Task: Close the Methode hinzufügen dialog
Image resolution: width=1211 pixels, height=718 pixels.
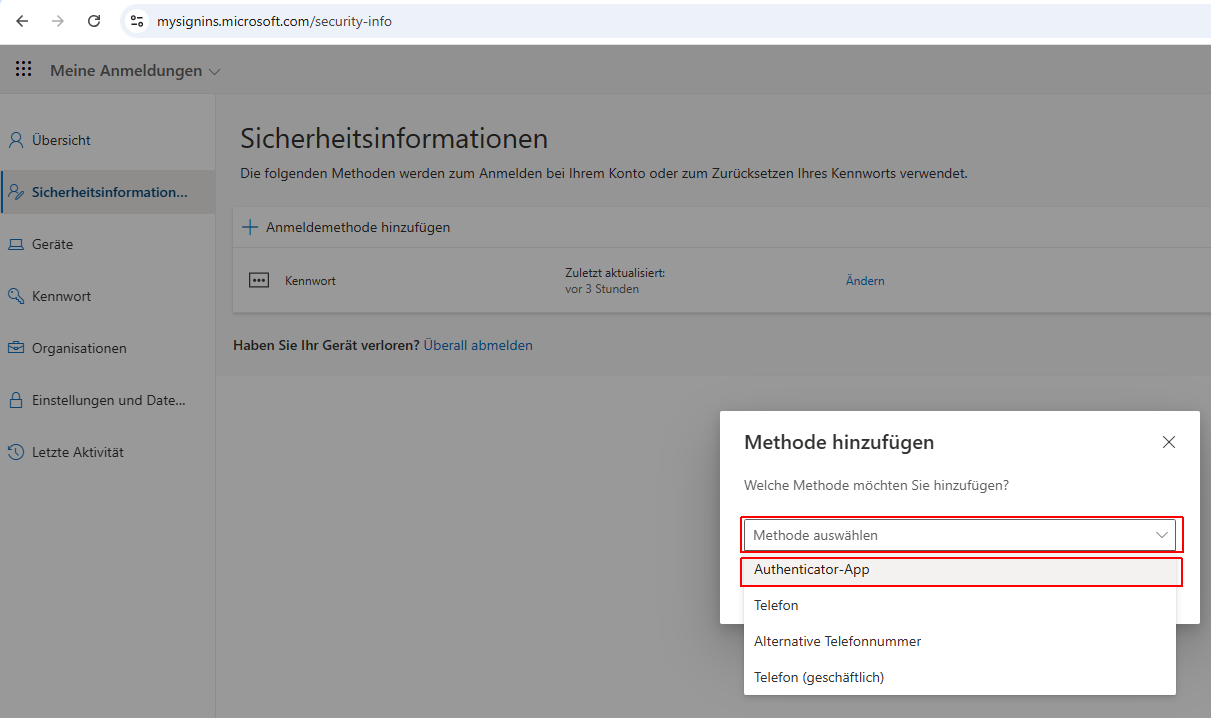Action: (x=1169, y=442)
